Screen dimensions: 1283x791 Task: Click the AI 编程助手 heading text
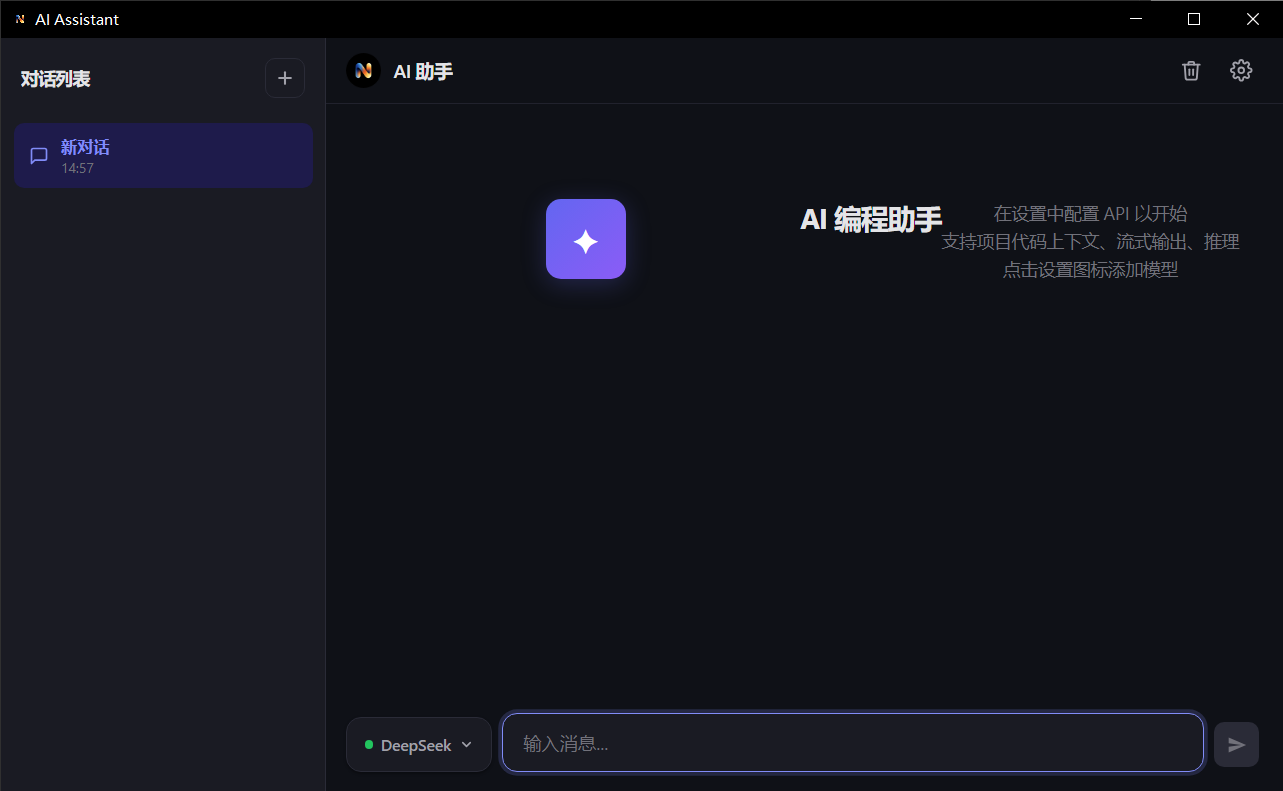pyautogui.click(x=871, y=219)
